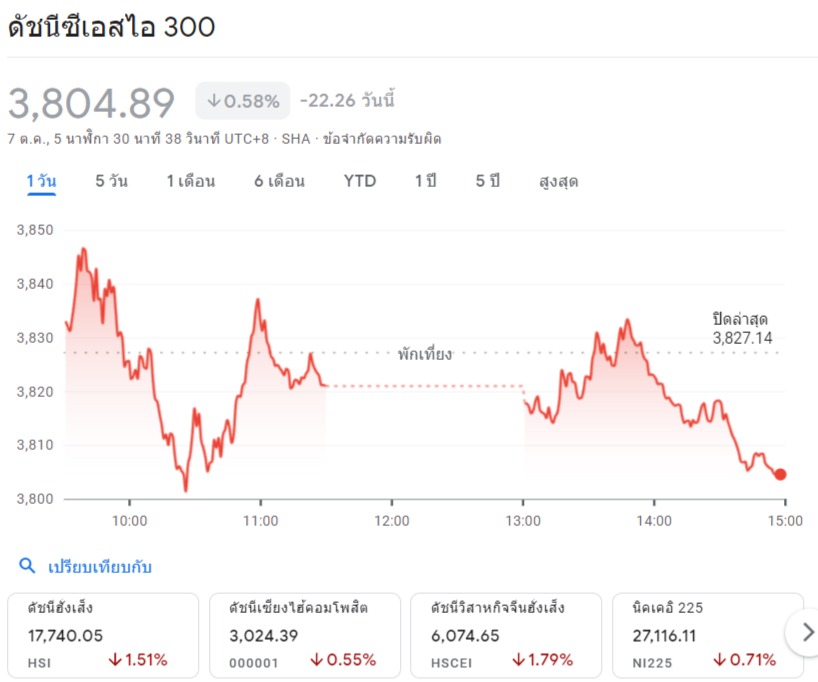
Task: Open the ดัชนีฮั่งเส็ง HSI card
Action: click(x=102, y=635)
